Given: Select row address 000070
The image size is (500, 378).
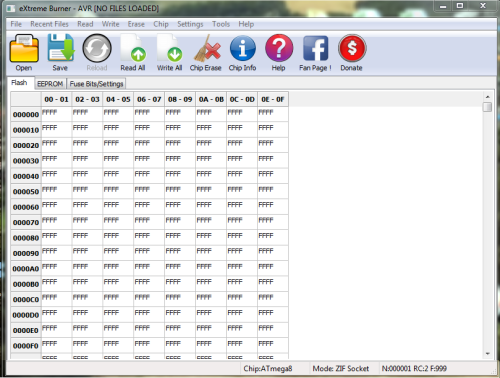Looking at the screenshot, I should point(26,222).
